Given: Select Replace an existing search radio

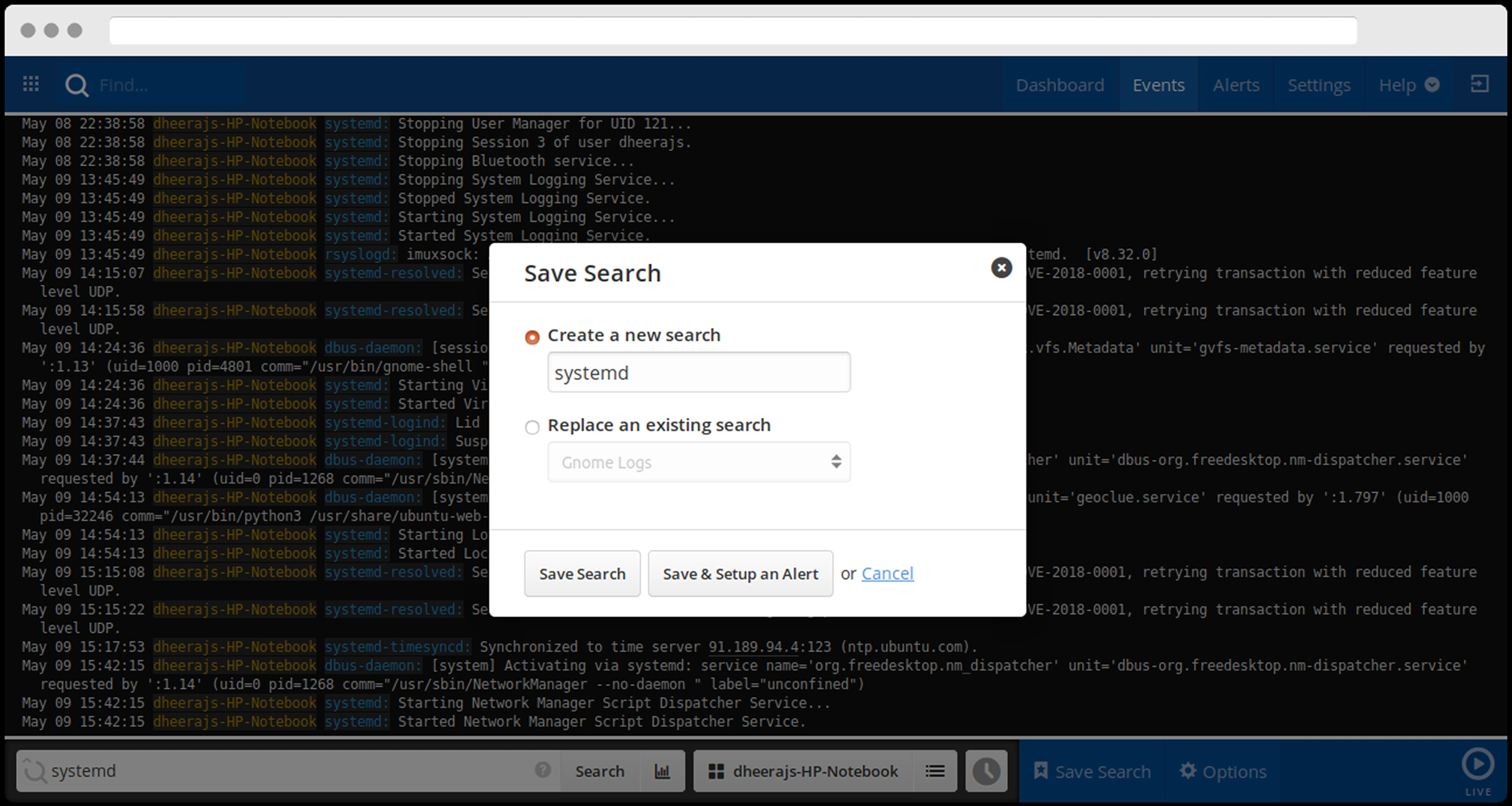Looking at the screenshot, I should point(532,428).
